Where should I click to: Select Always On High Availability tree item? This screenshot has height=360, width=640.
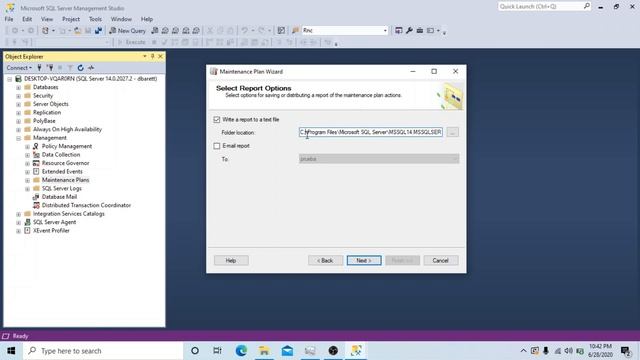click(67, 129)
